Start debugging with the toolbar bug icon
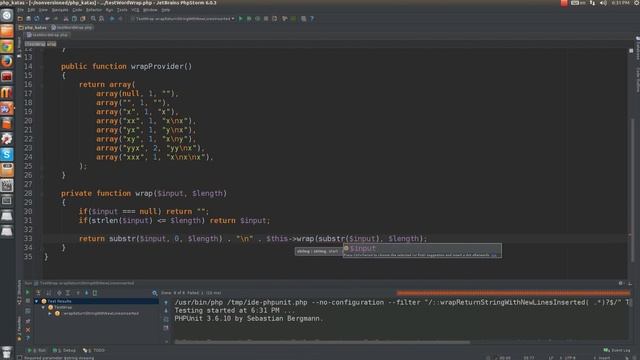The image size is (640, 360). [x=249, y=19]
